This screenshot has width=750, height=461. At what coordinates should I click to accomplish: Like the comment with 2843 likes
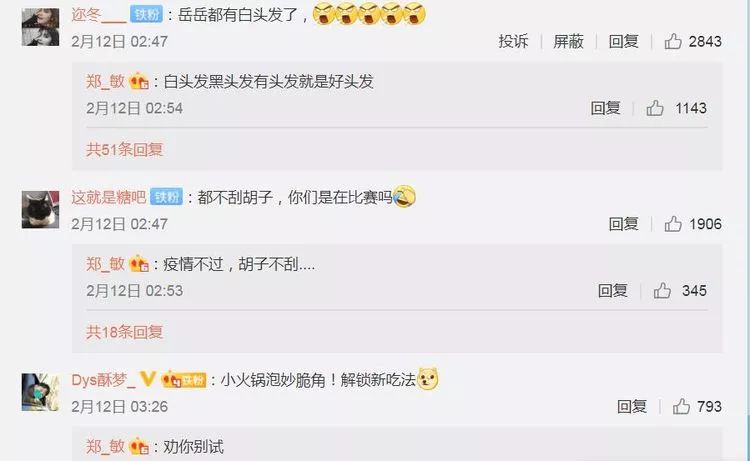coord(673,42)
